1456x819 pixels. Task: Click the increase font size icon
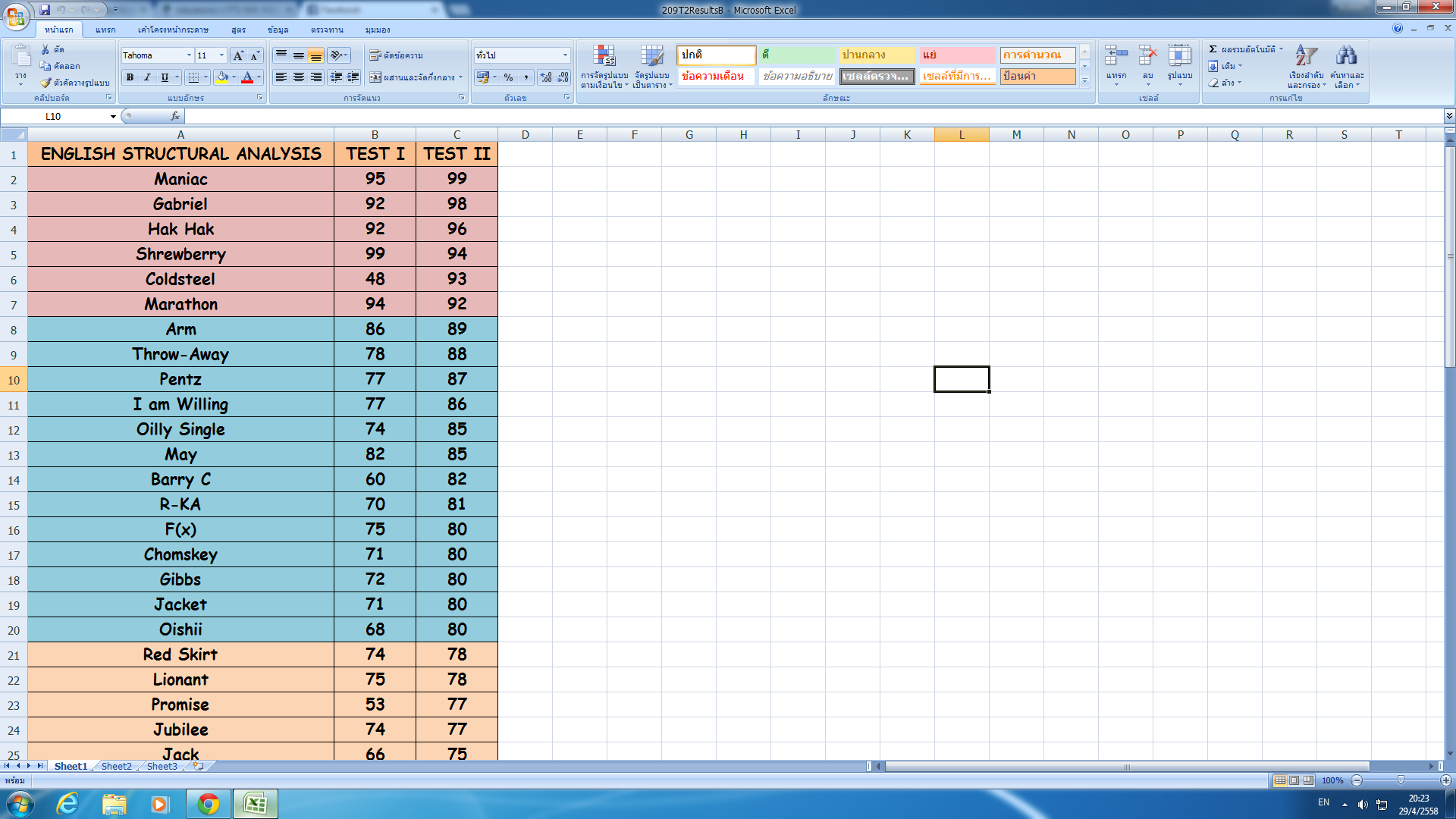[x=239, y=55]
